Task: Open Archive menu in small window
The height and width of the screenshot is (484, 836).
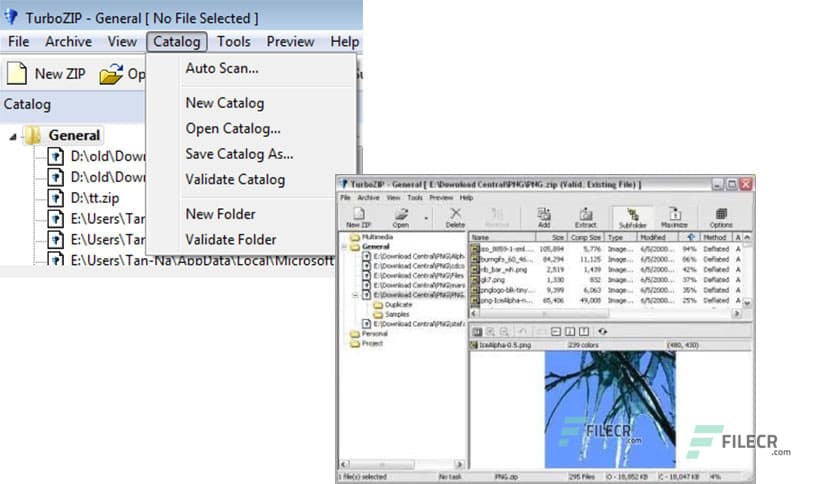Action: click(x=368, y=198)
